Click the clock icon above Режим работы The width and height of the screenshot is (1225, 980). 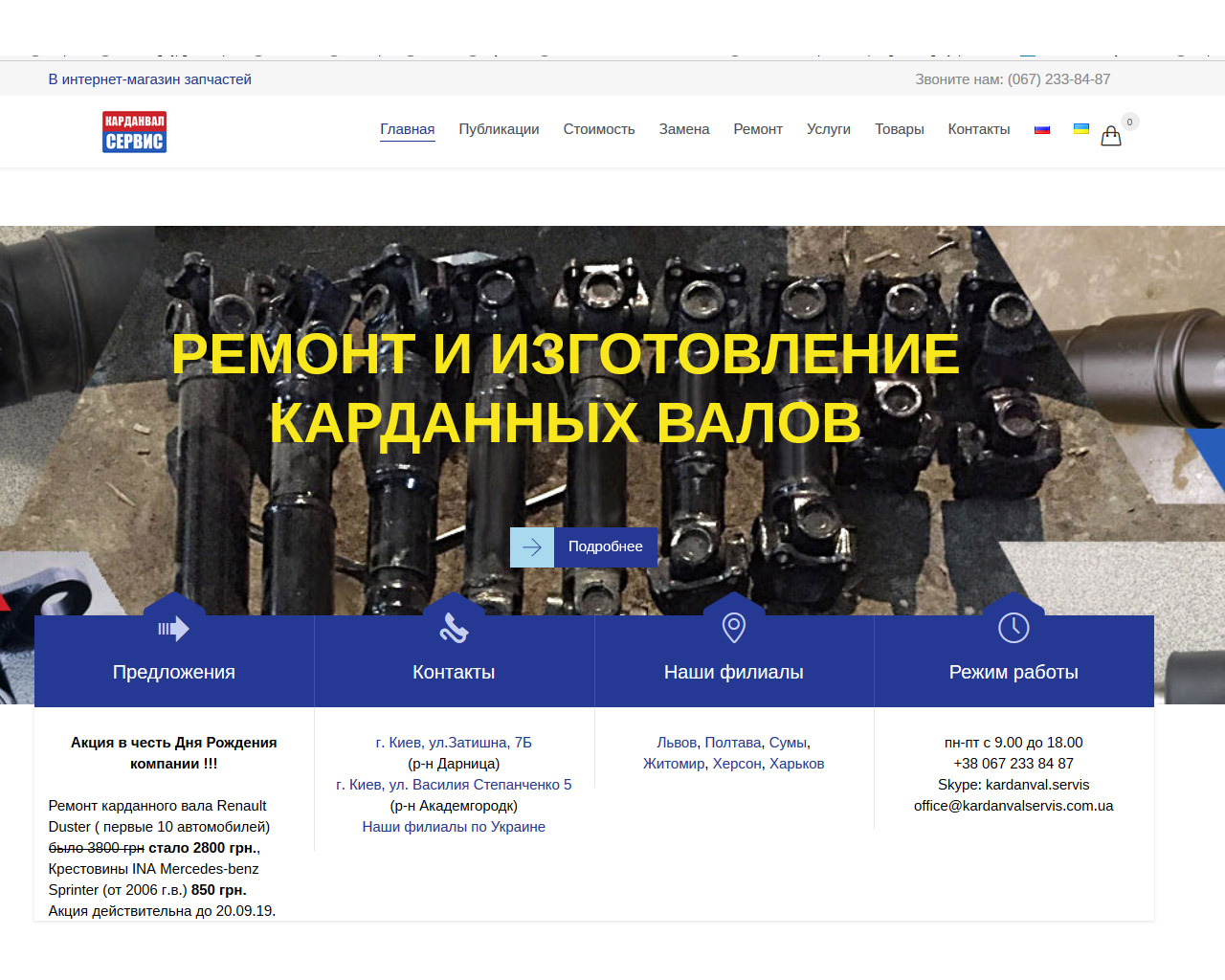click(1013, 628)
